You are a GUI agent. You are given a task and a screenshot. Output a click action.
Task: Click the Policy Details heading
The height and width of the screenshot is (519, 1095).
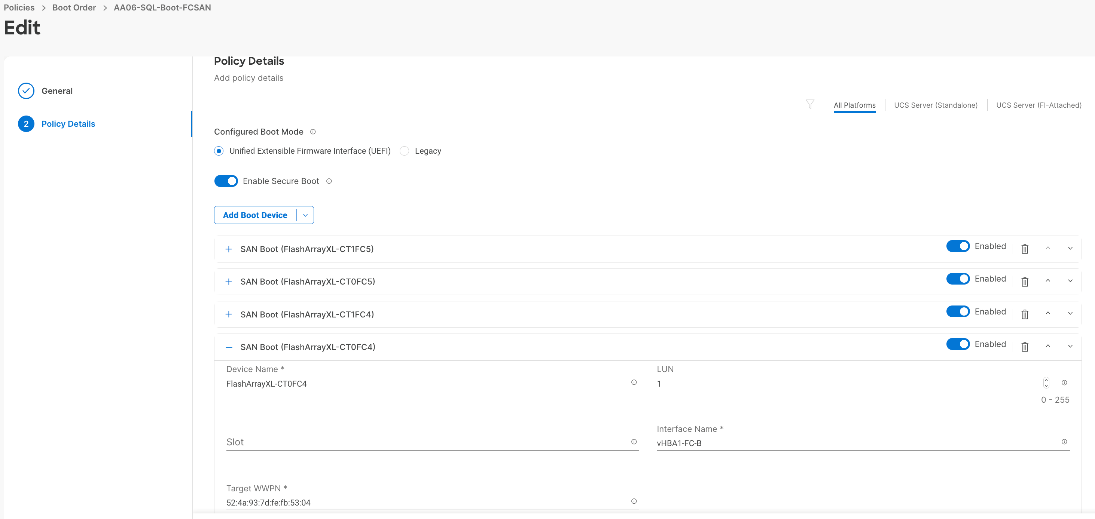[249, 61]
